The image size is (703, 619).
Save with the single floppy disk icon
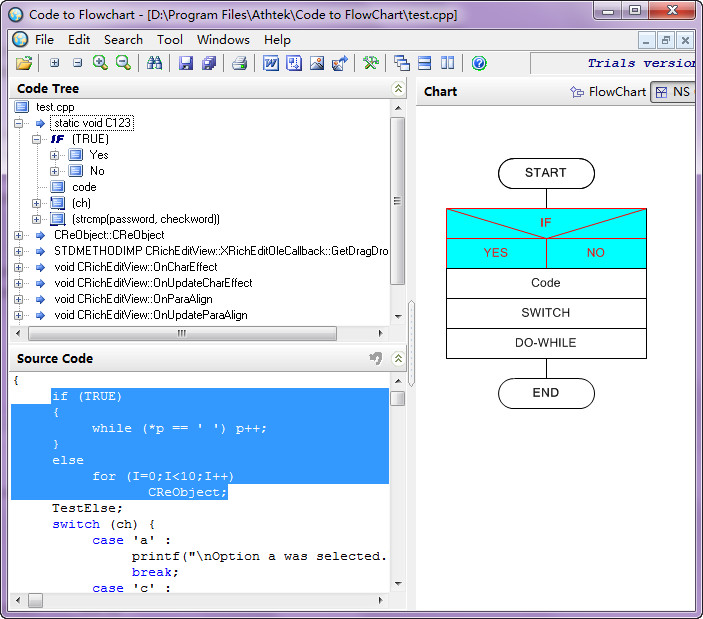[x=186, y=63]
